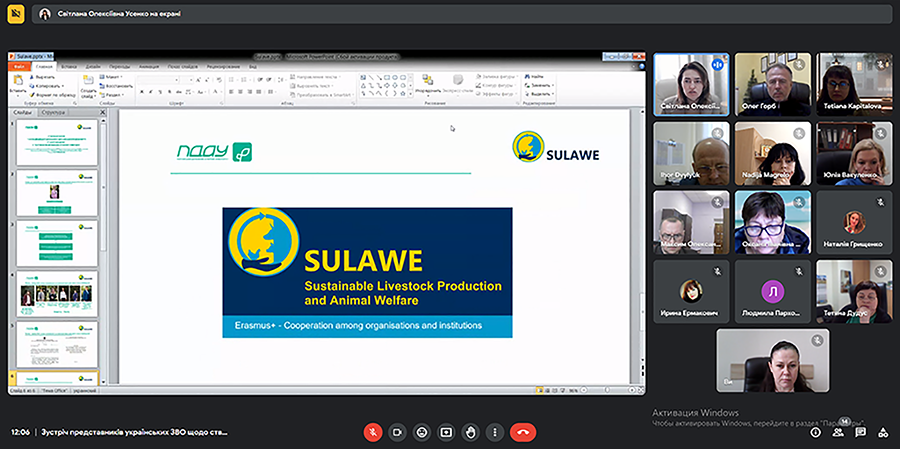Open the Упорядочить arrange dropdown
900x449 pixels.
coord(428,85)
